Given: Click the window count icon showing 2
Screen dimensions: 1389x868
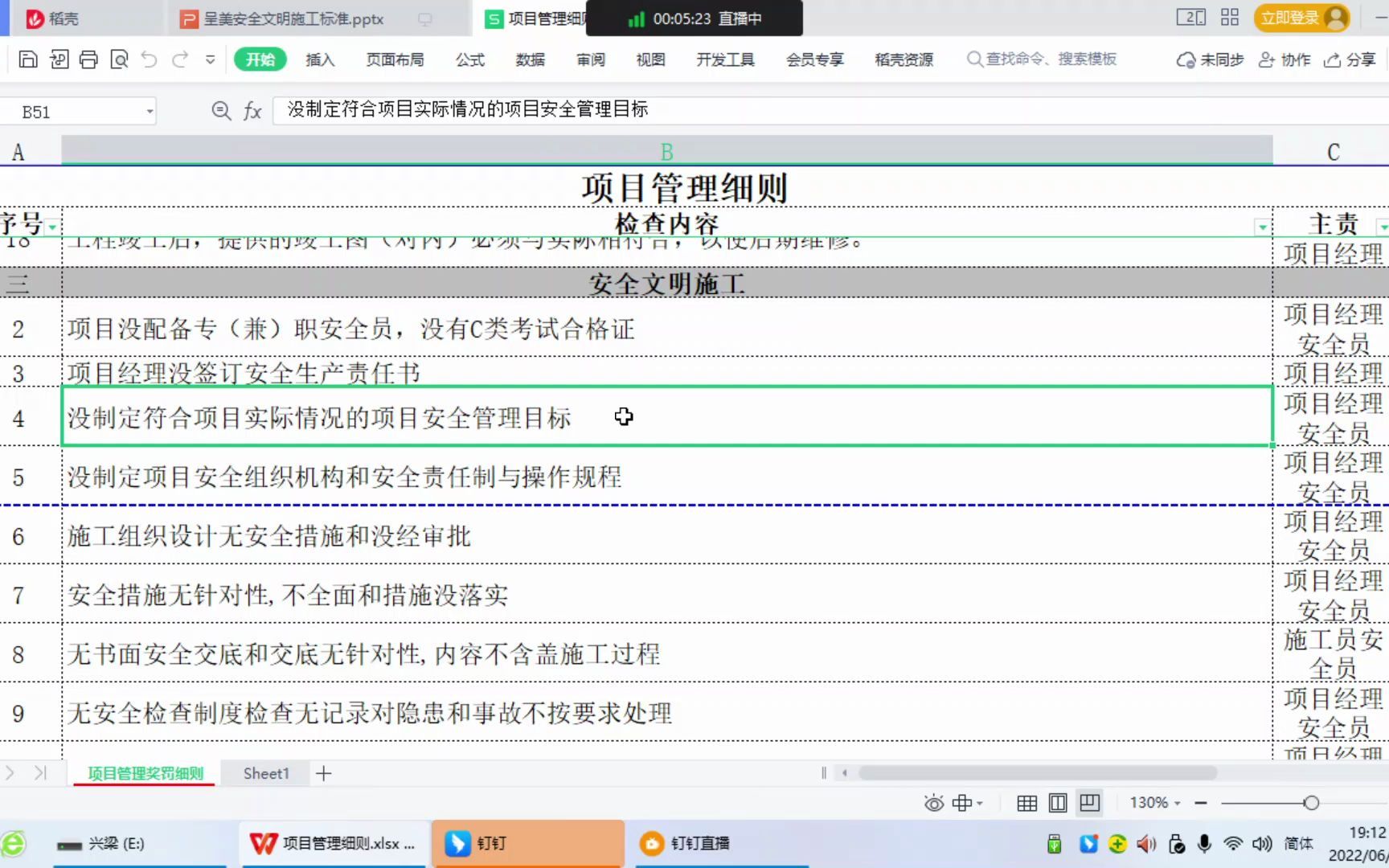Looking at the screenshot, I should (1191, 18).
